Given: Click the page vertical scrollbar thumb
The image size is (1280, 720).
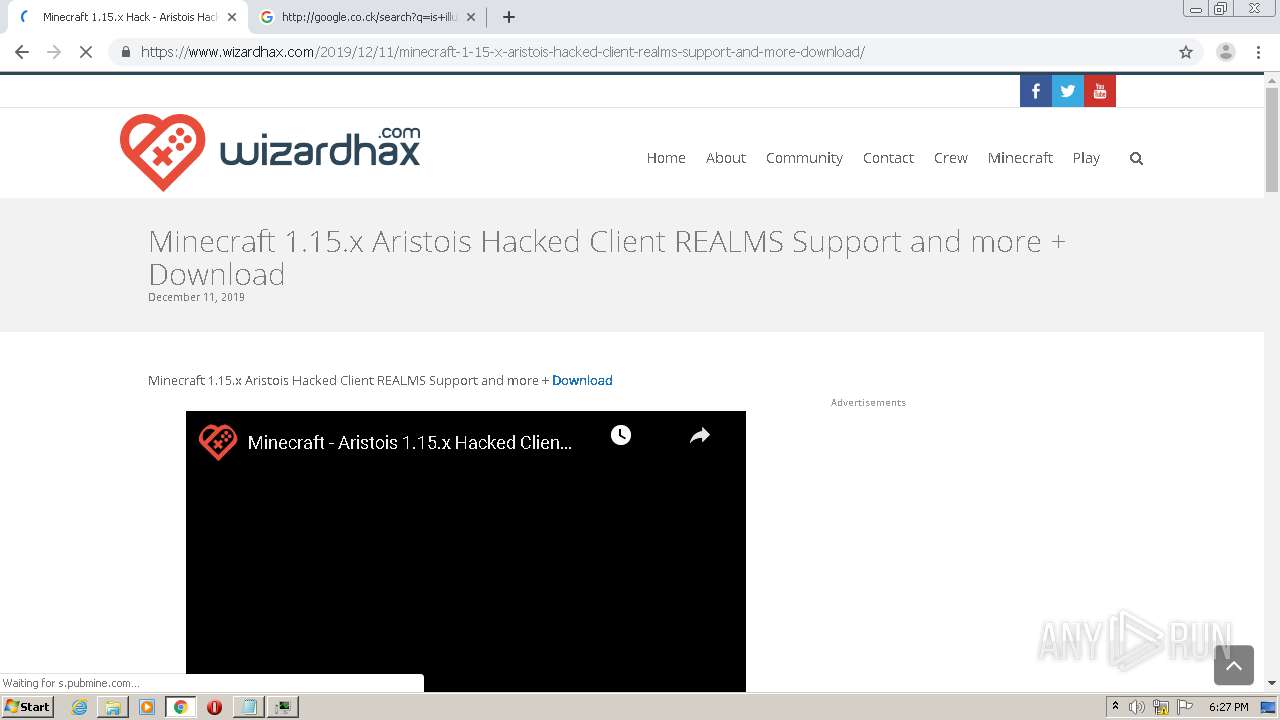Looking at the screenshot, I should 1272,138.
